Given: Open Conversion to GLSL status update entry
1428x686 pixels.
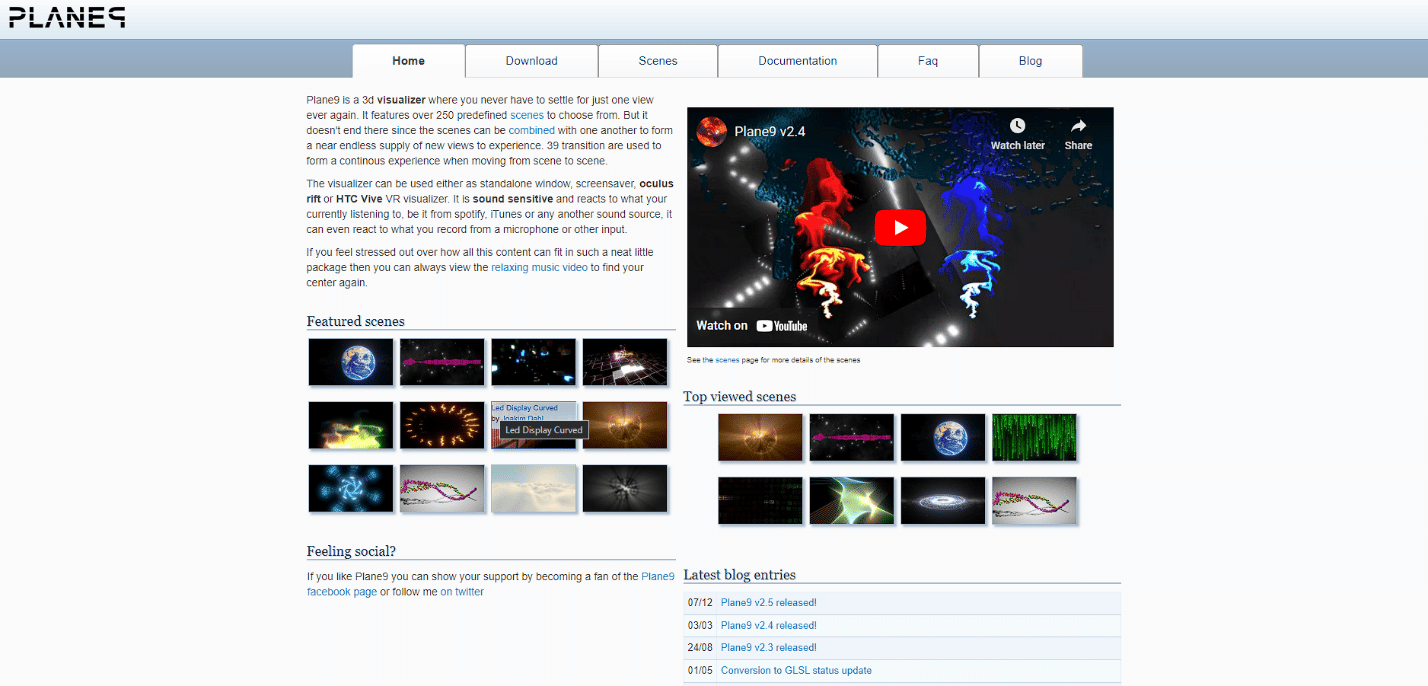Looking at the screenshot, I should tap(796, 671).
